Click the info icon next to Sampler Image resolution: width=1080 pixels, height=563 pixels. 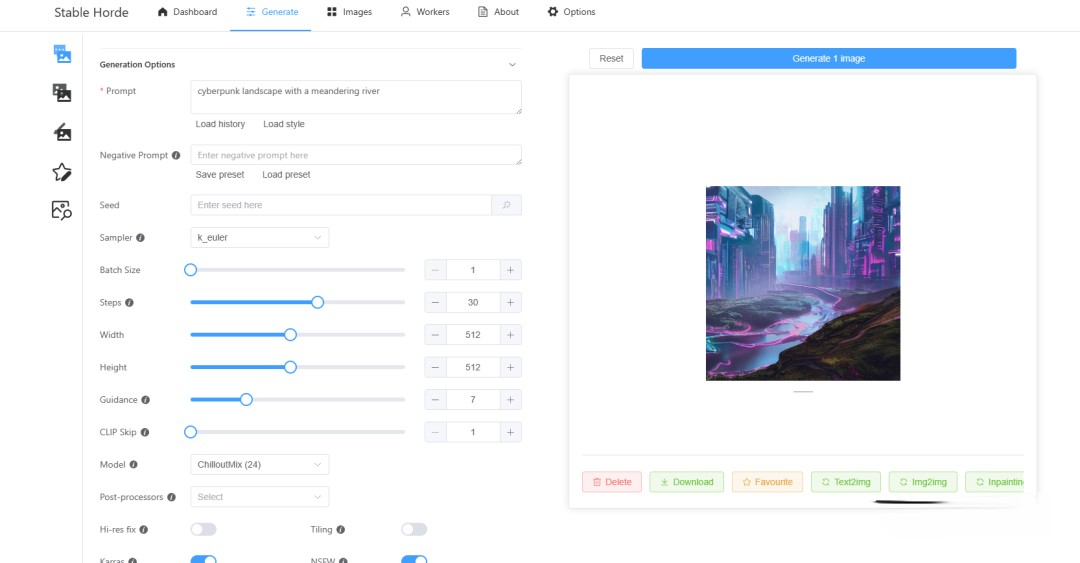pos(140,238)
